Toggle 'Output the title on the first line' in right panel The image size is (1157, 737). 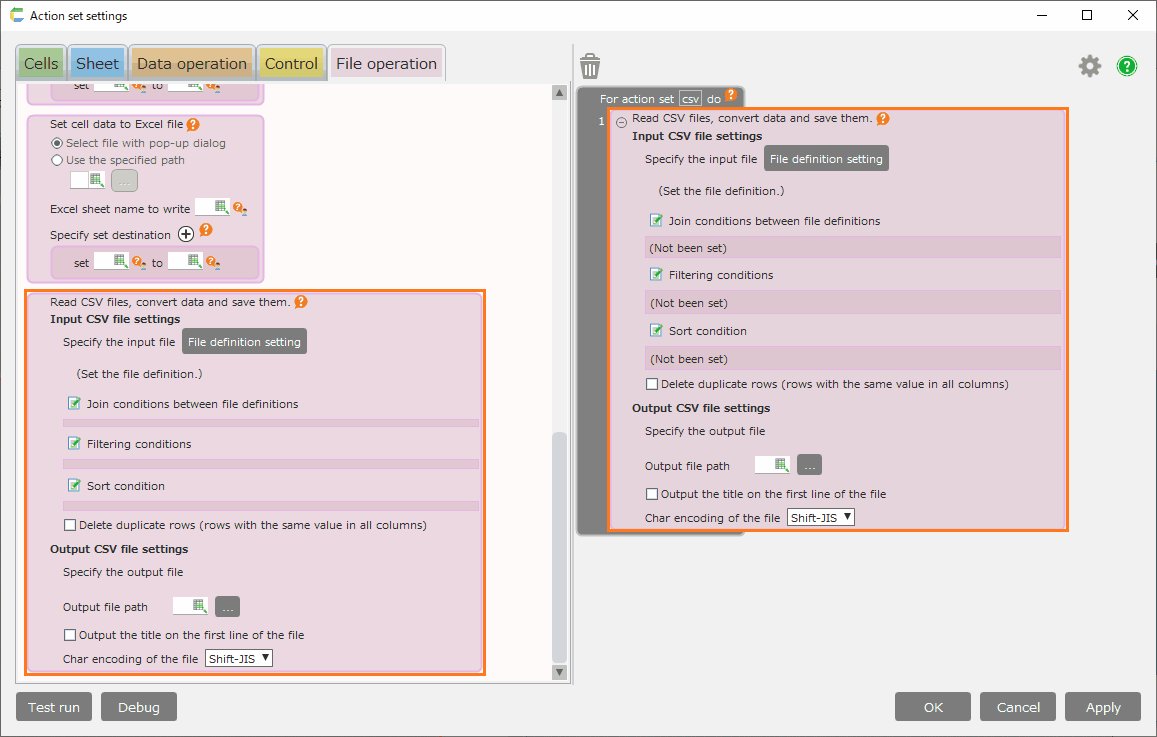coord(652,494)
